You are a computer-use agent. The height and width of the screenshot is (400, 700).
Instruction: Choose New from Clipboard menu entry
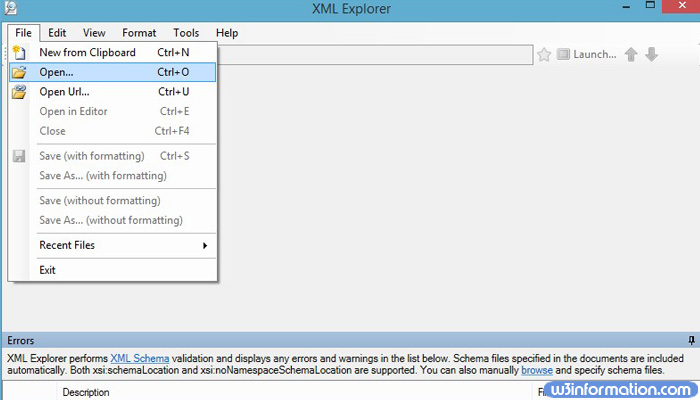click(x=112, y=53)
